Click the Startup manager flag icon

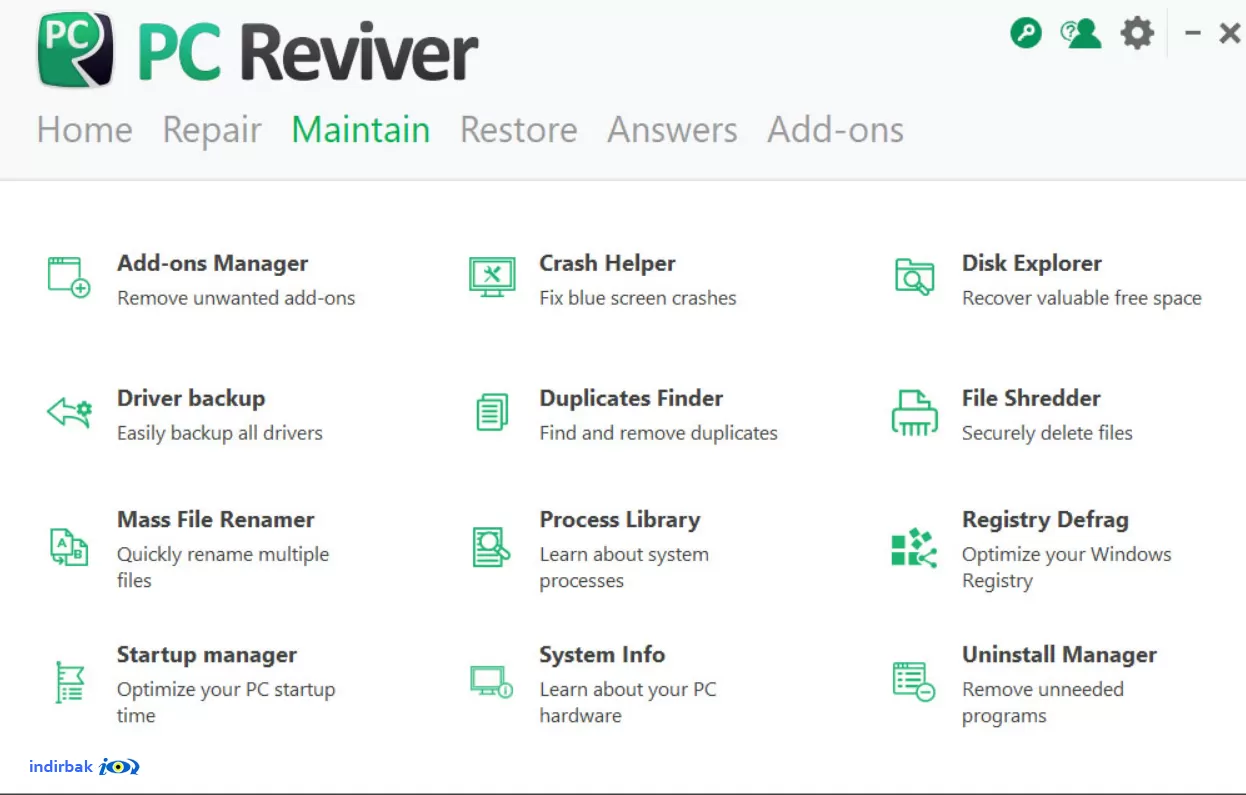[69, 682]
